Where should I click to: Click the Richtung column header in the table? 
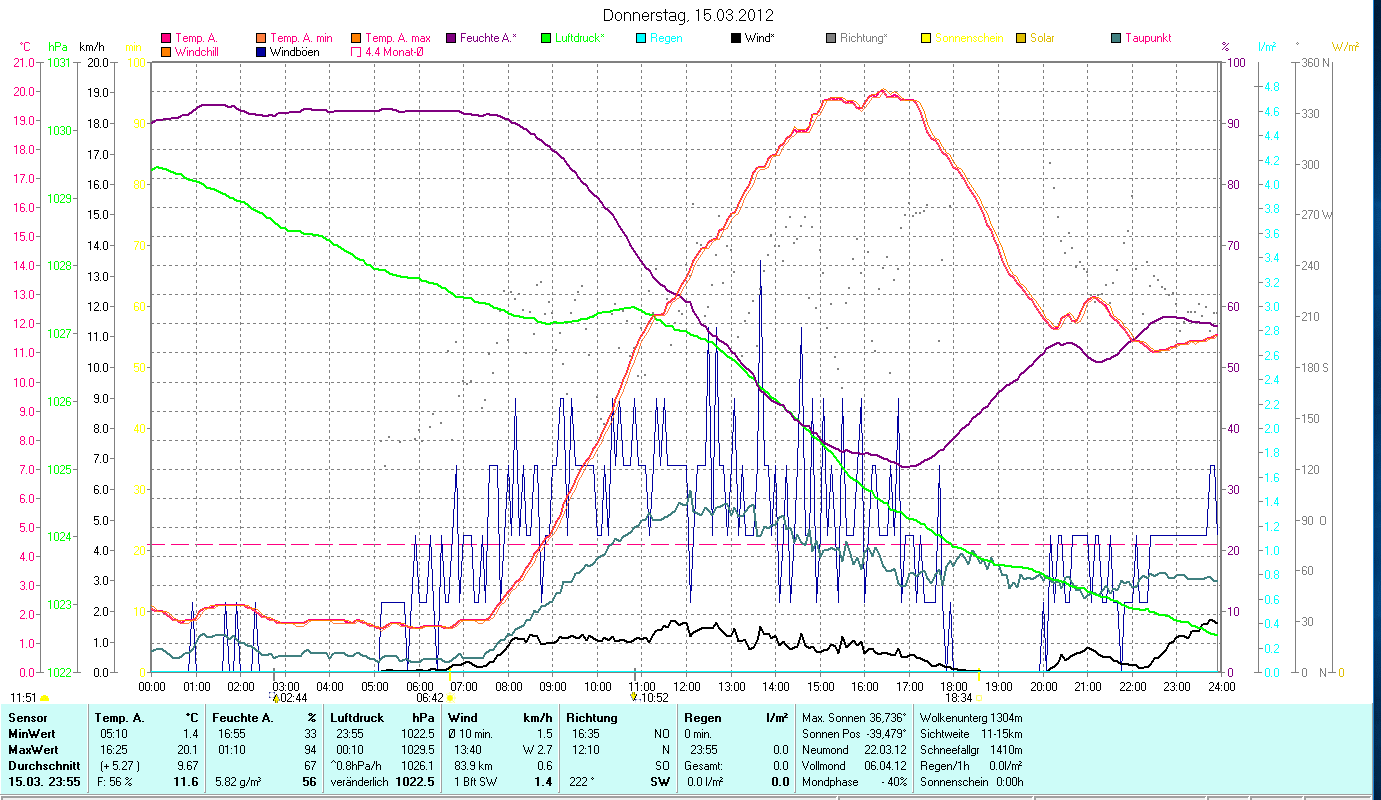click(592, 718)
